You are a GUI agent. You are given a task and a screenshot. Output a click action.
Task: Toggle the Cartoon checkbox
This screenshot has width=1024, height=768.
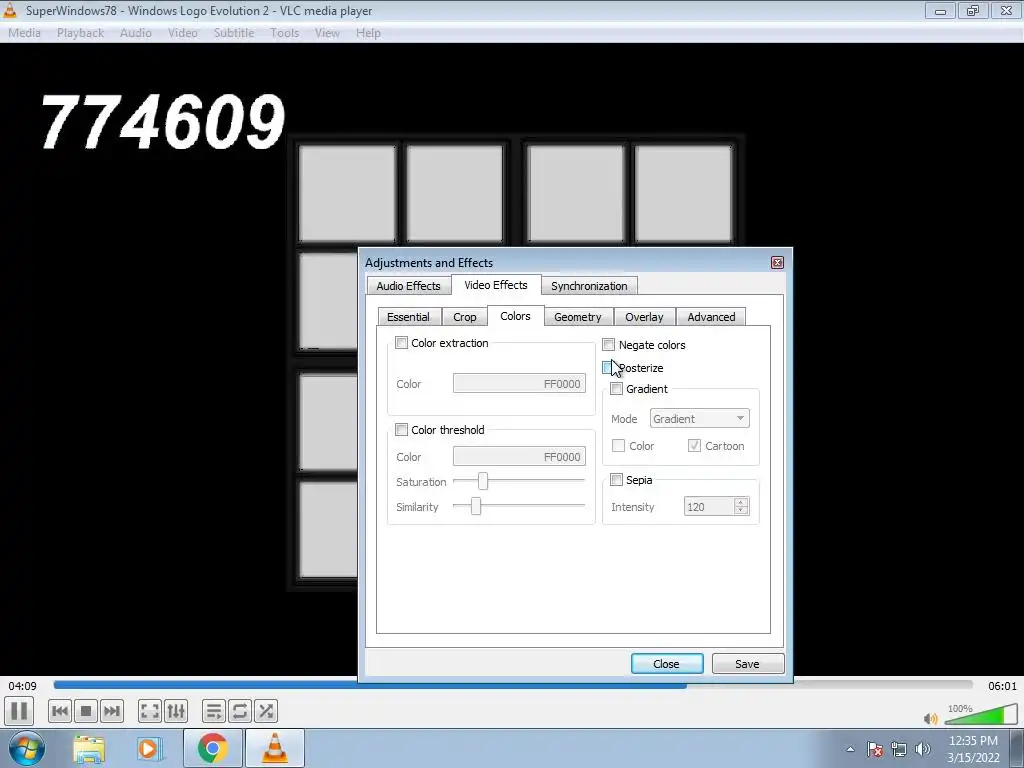pos(694,445)
